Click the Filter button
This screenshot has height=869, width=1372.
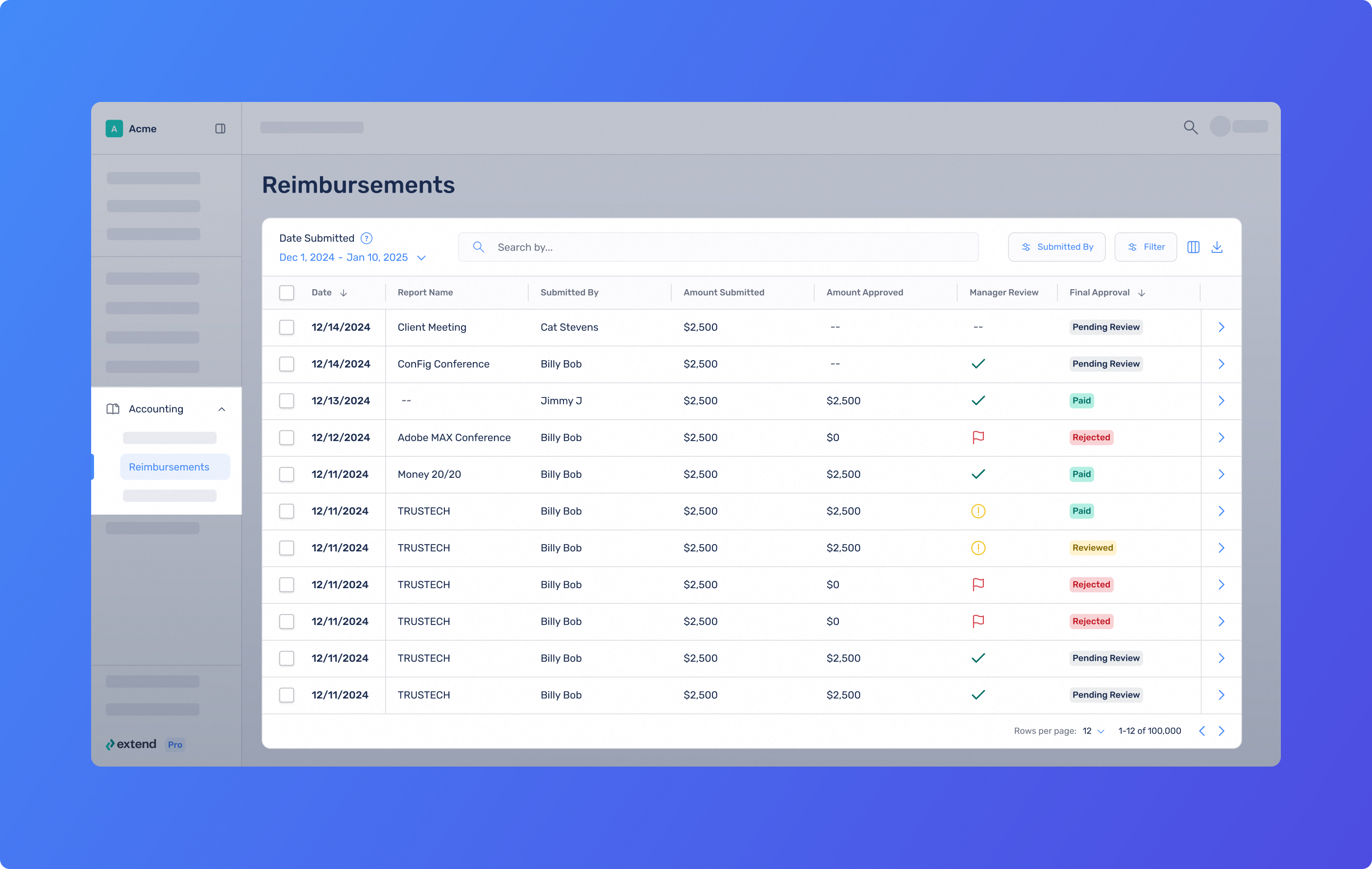pyautogui.click(x=1145, y=247)
